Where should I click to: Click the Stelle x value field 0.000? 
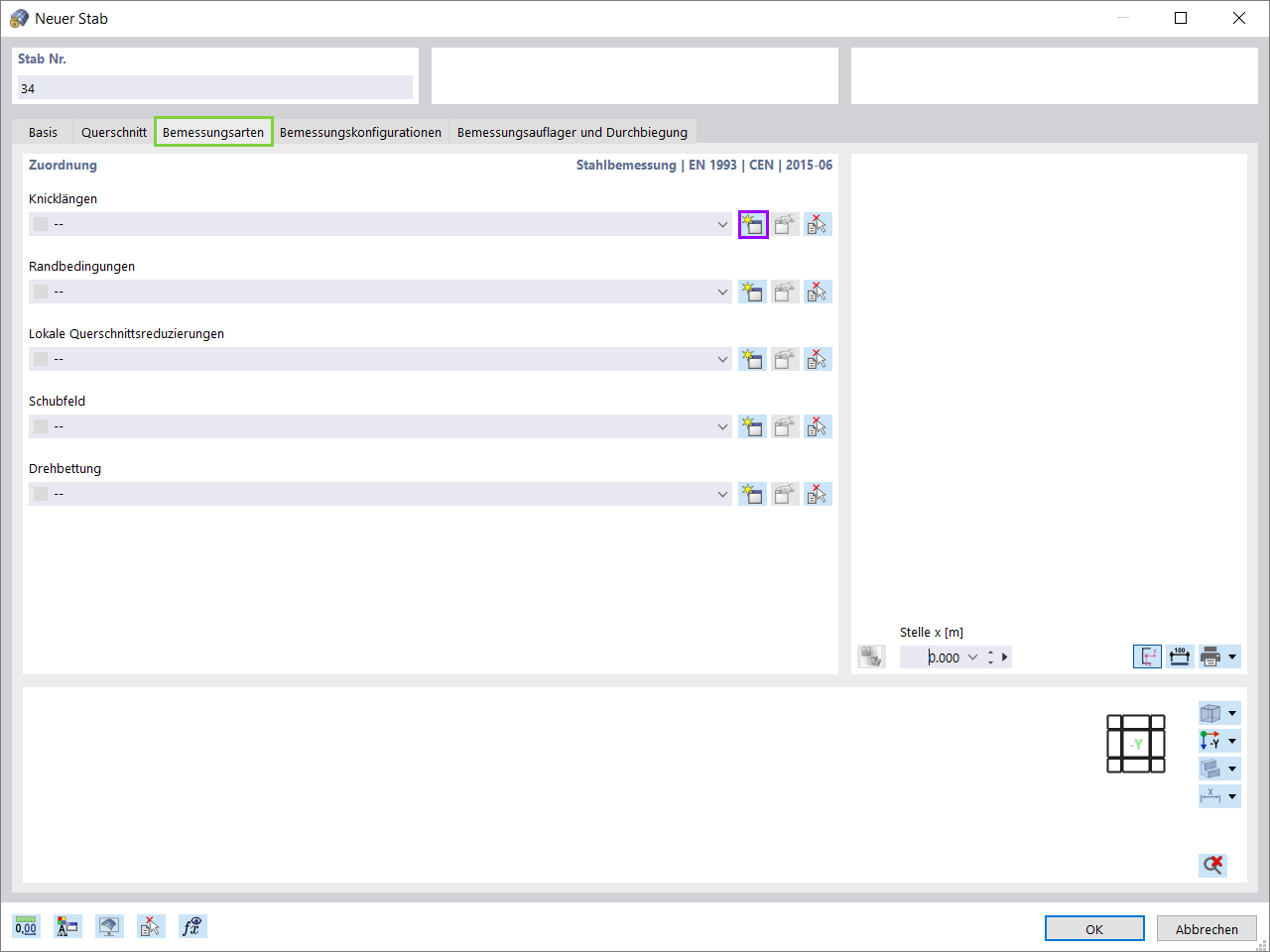click(932, 657)
